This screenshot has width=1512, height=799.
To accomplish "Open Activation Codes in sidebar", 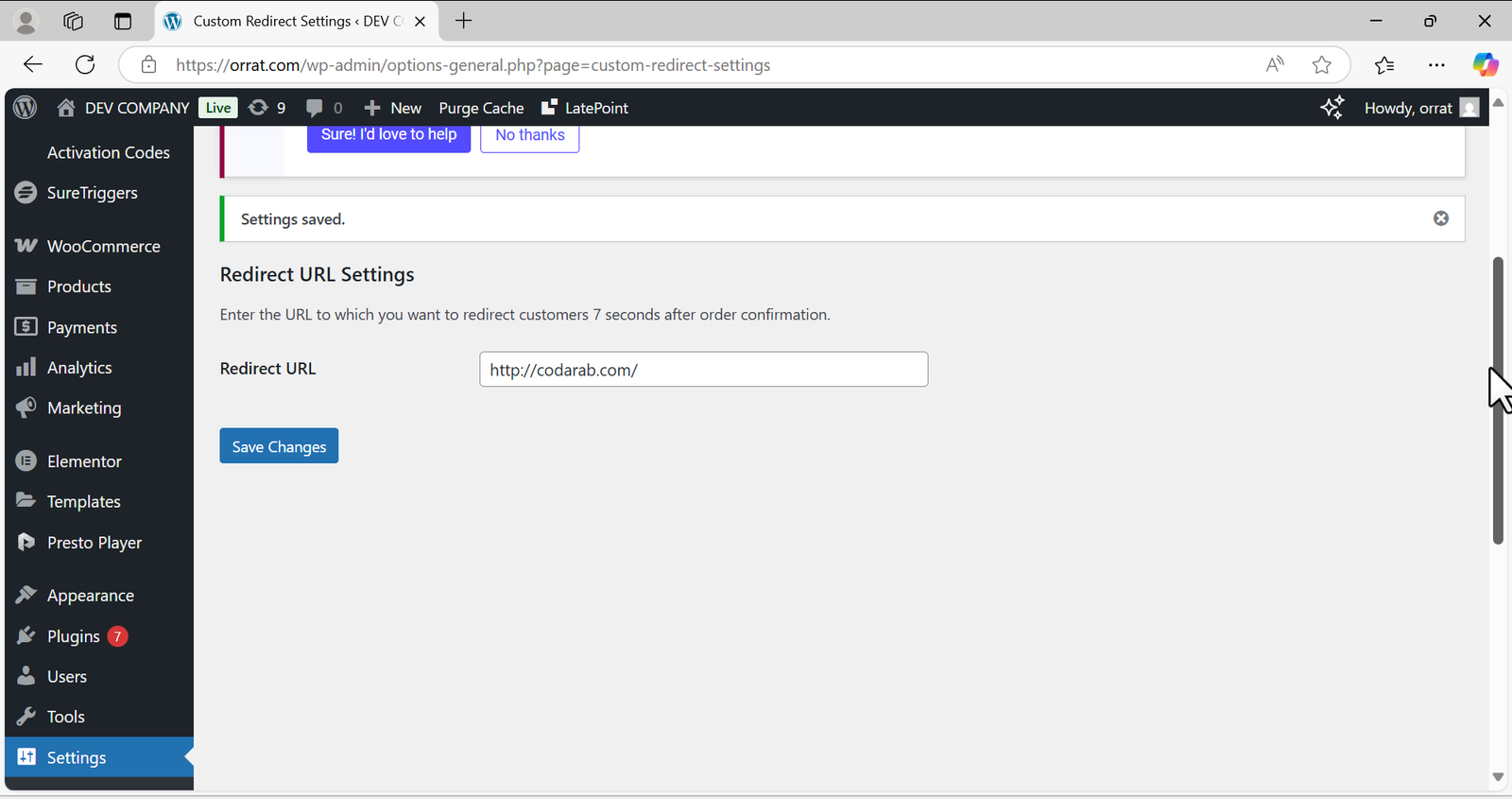I will point(109,152).
